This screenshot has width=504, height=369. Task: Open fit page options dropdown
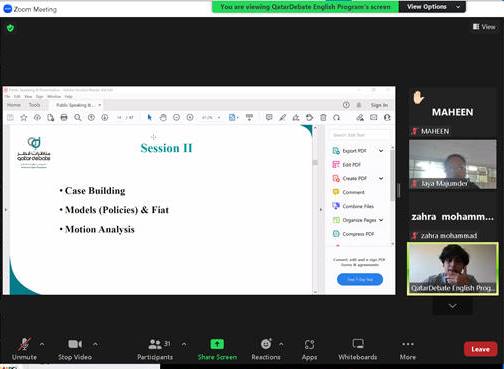[x=234, y=117]
